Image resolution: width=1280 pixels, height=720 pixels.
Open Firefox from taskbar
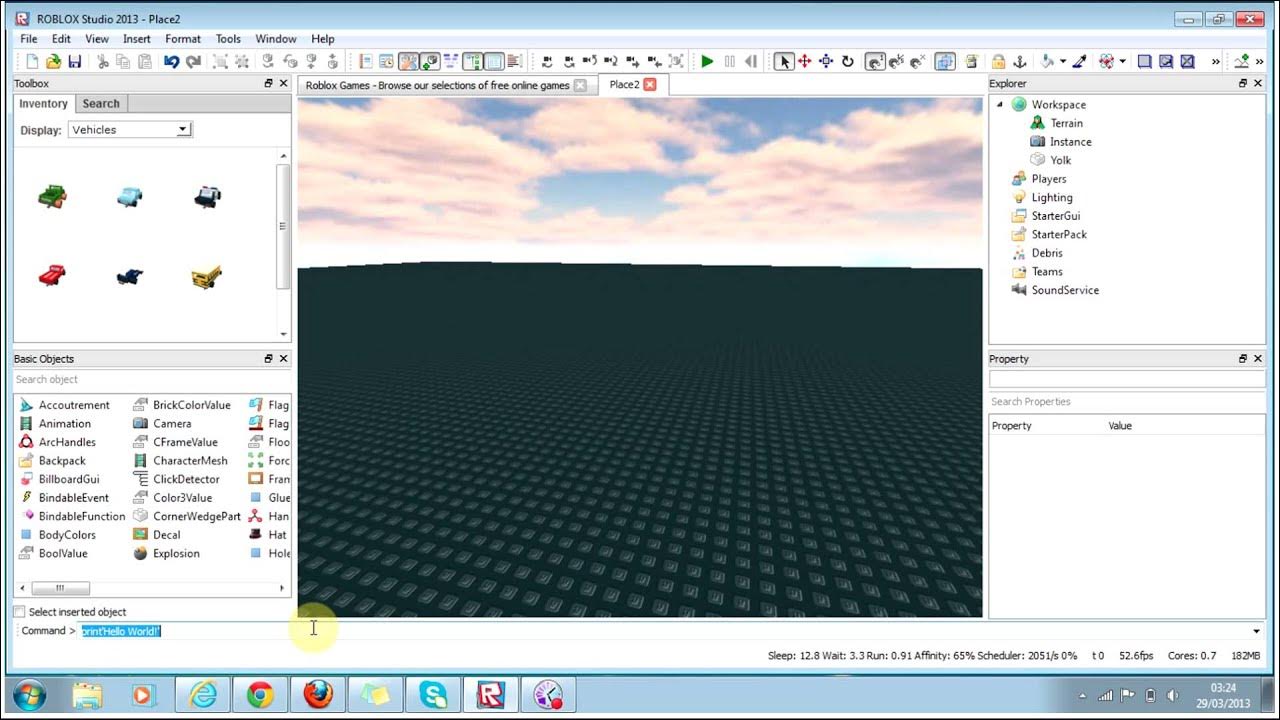click(x=318, y=695)
